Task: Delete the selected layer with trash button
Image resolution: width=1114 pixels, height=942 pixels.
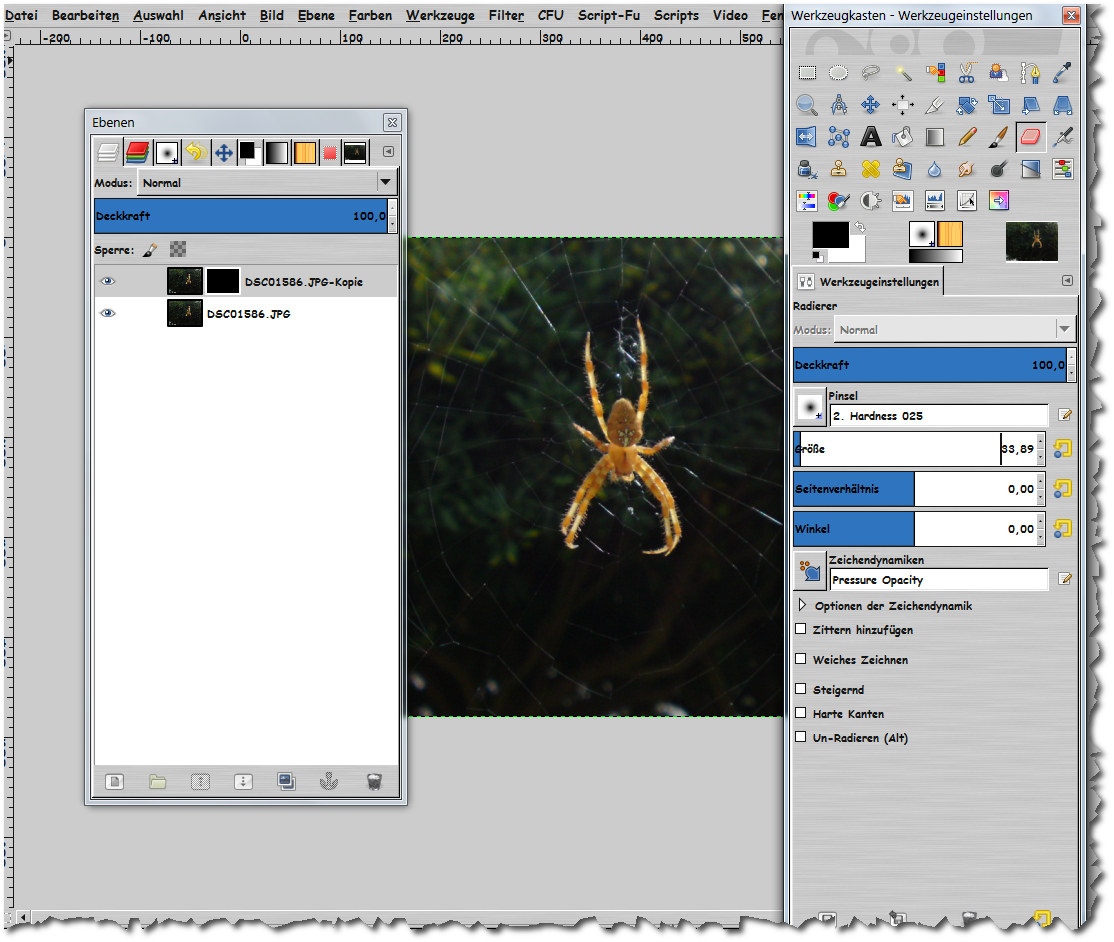Action: pos(374,782)
